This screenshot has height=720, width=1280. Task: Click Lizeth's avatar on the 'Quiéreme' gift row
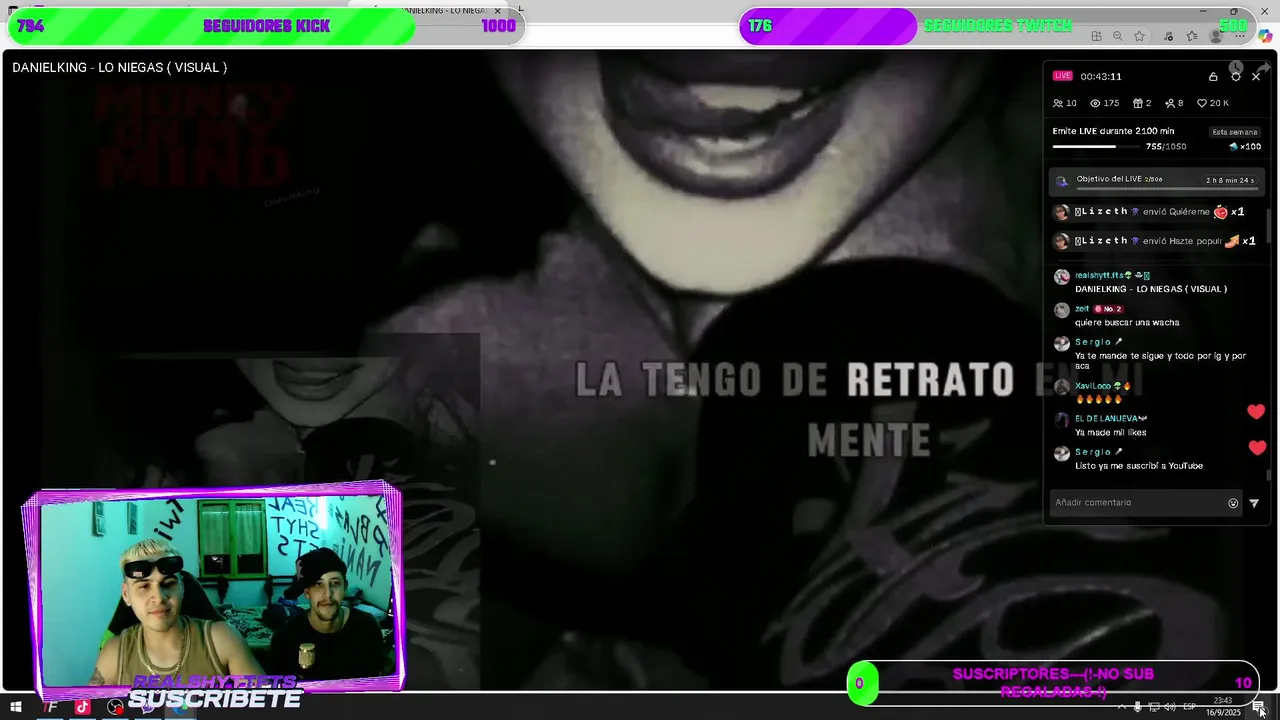coord(1061,212)
